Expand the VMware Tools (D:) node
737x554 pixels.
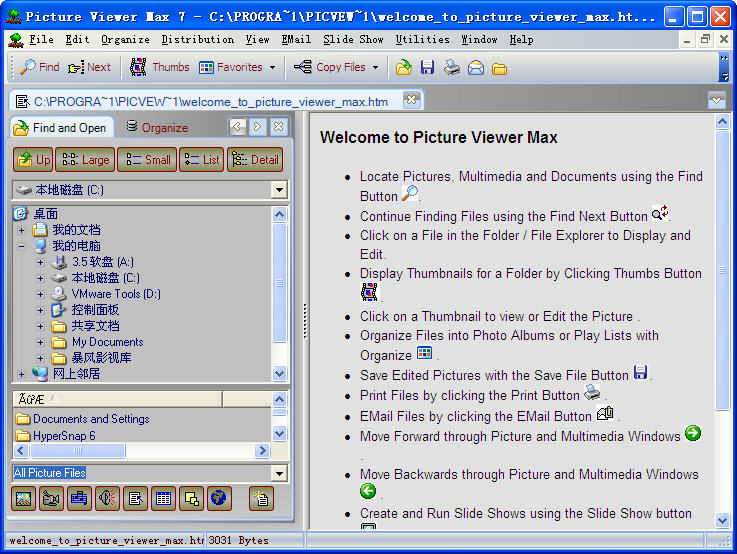40,294
